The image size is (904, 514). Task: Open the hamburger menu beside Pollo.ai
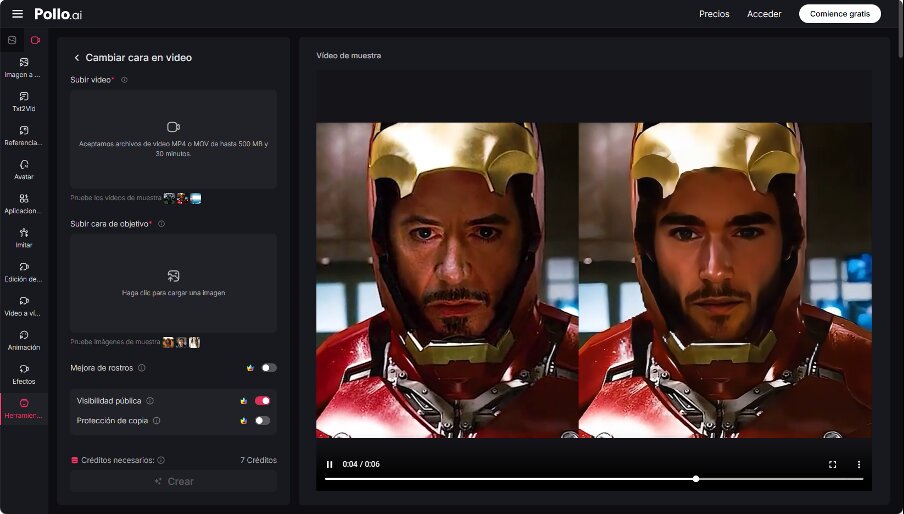(17, 14)
